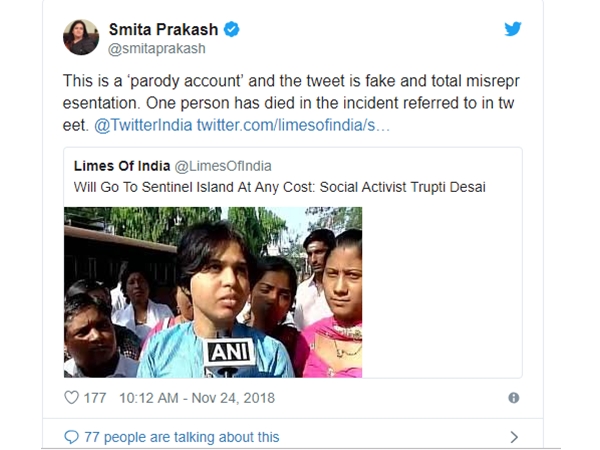This screenshot has height=450, width=600.
Task: Select the main tweet text about the parody account
Action: (291, 103)
